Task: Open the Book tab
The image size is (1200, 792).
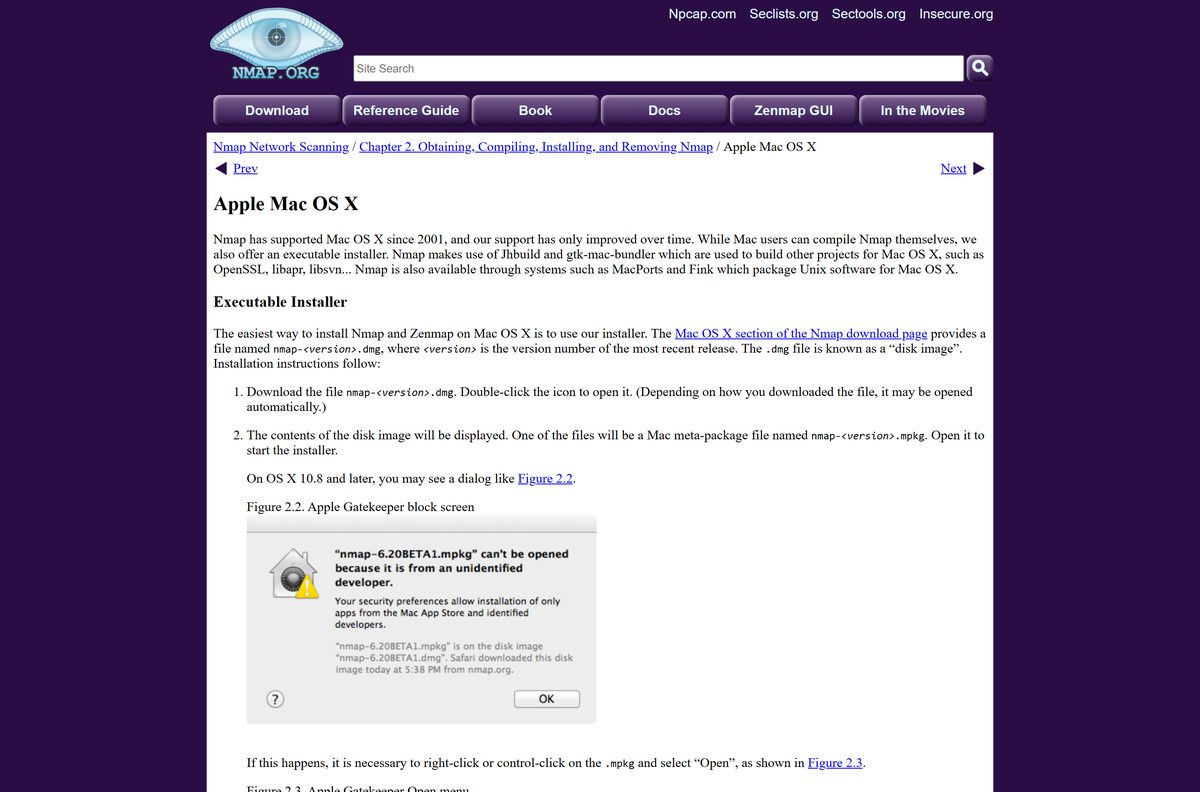Action: tap(535, 110)
